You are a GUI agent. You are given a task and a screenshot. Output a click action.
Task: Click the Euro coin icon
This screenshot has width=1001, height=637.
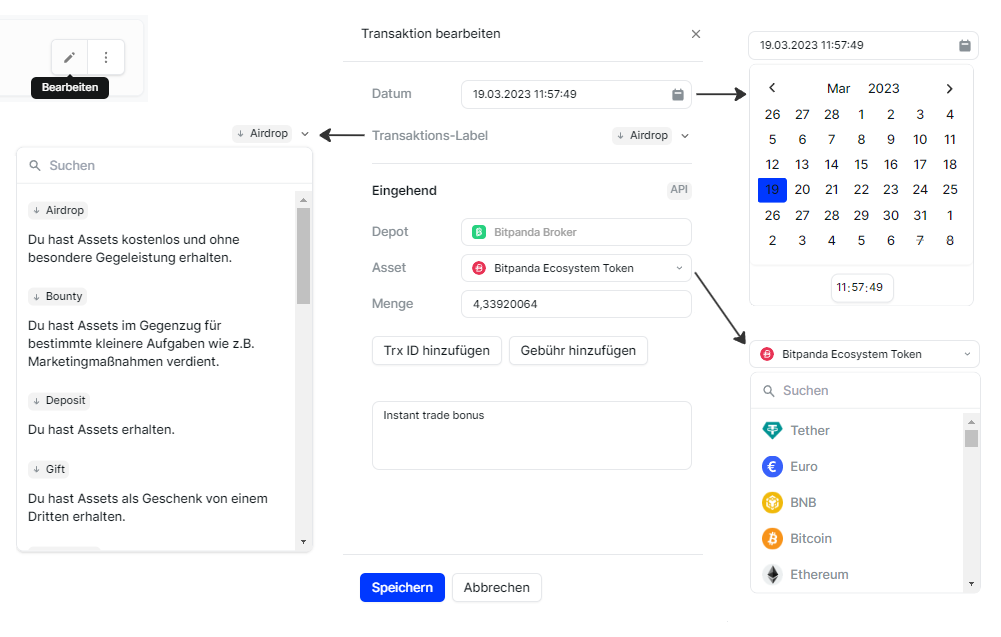tap(772, 467)
